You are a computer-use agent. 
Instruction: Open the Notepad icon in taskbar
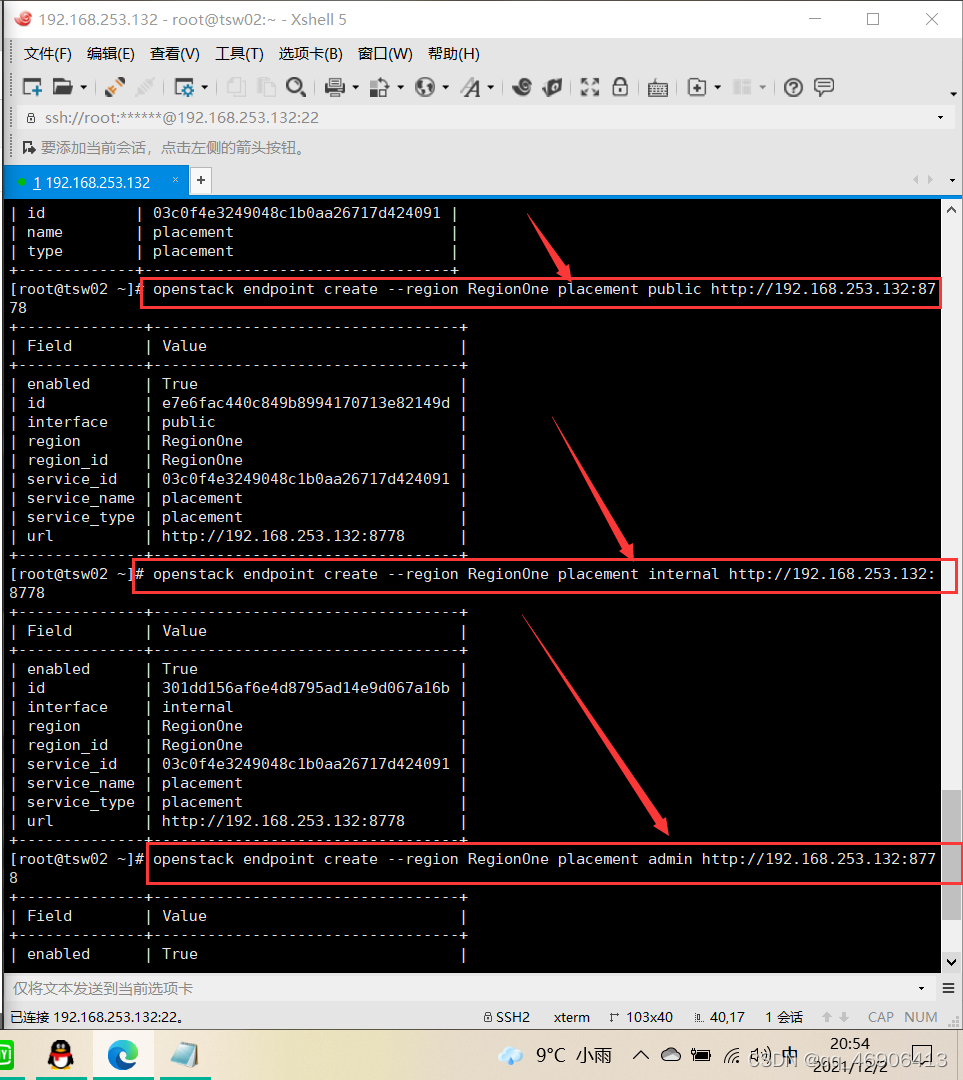(184, 1056)
